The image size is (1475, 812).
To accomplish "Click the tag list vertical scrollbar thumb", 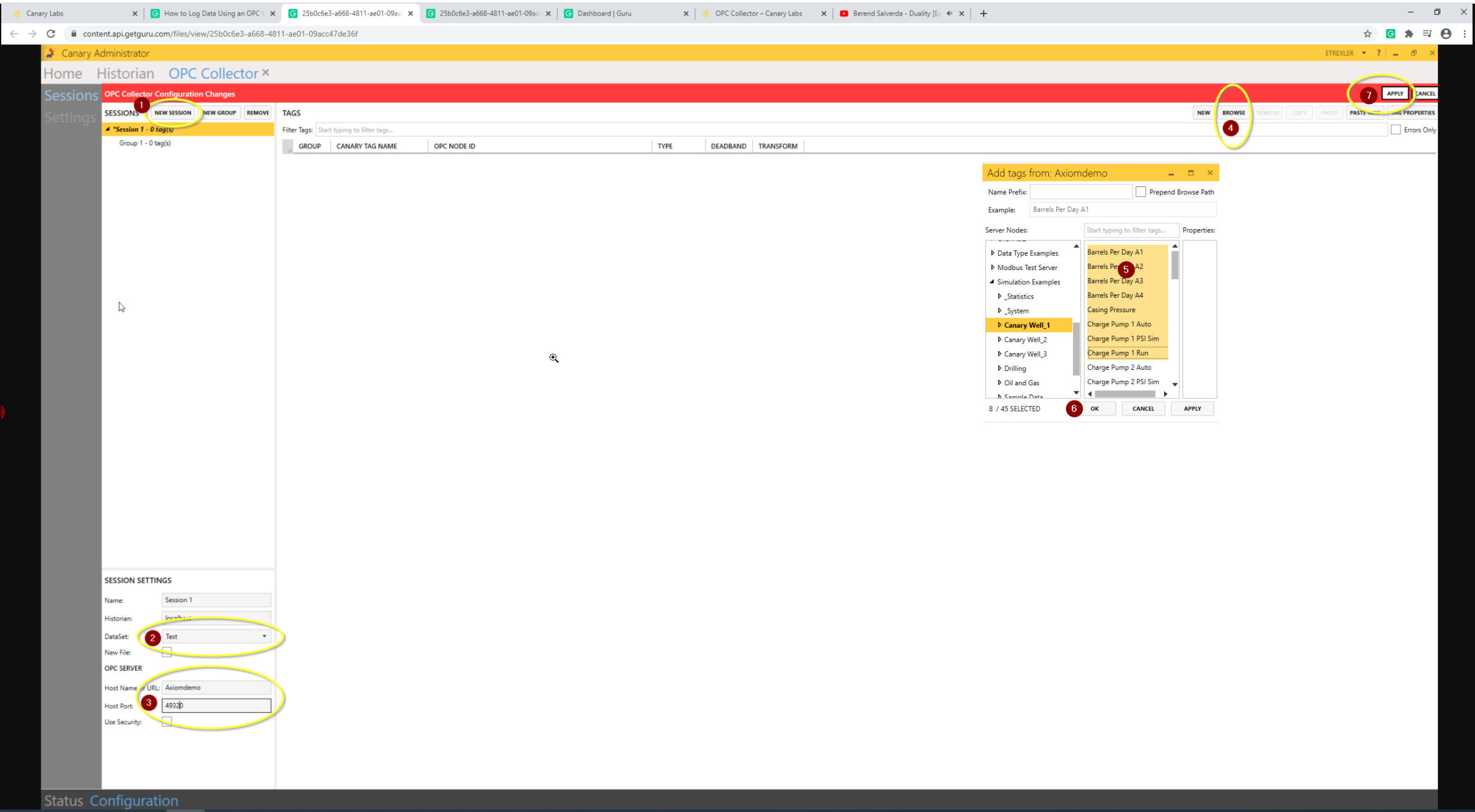I will (1175, 265).
